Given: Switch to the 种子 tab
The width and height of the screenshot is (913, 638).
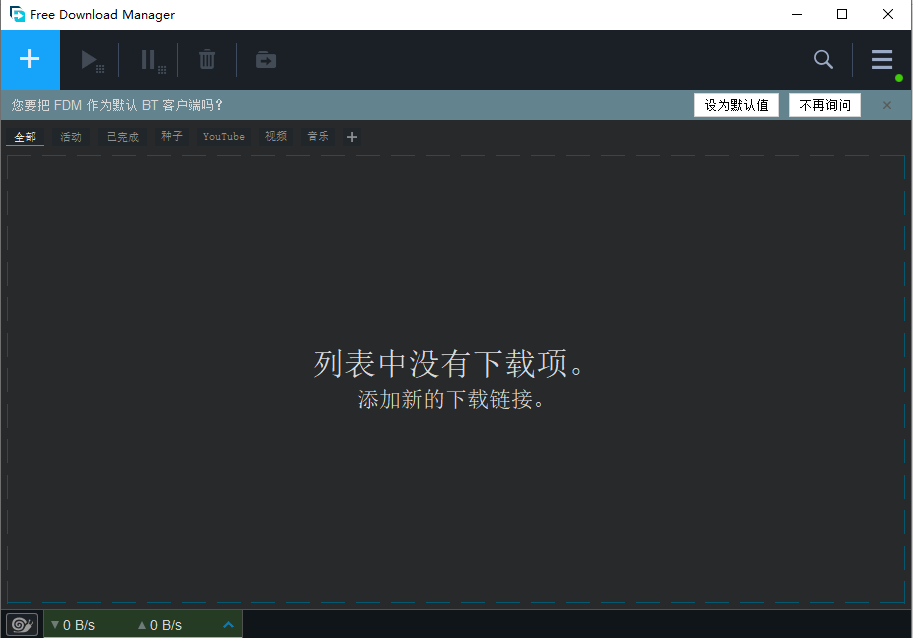Looking at the screenshot, I should 170,136.
